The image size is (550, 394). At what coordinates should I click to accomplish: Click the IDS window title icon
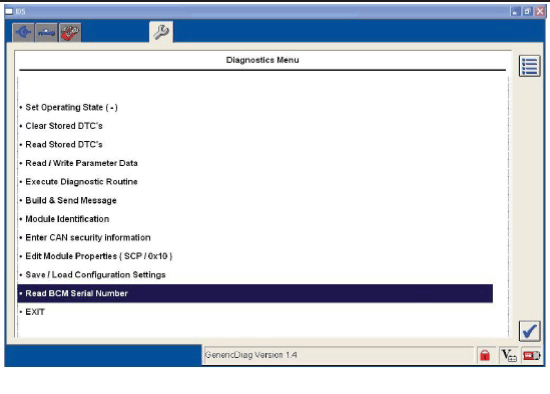click(x=9, y=12)
